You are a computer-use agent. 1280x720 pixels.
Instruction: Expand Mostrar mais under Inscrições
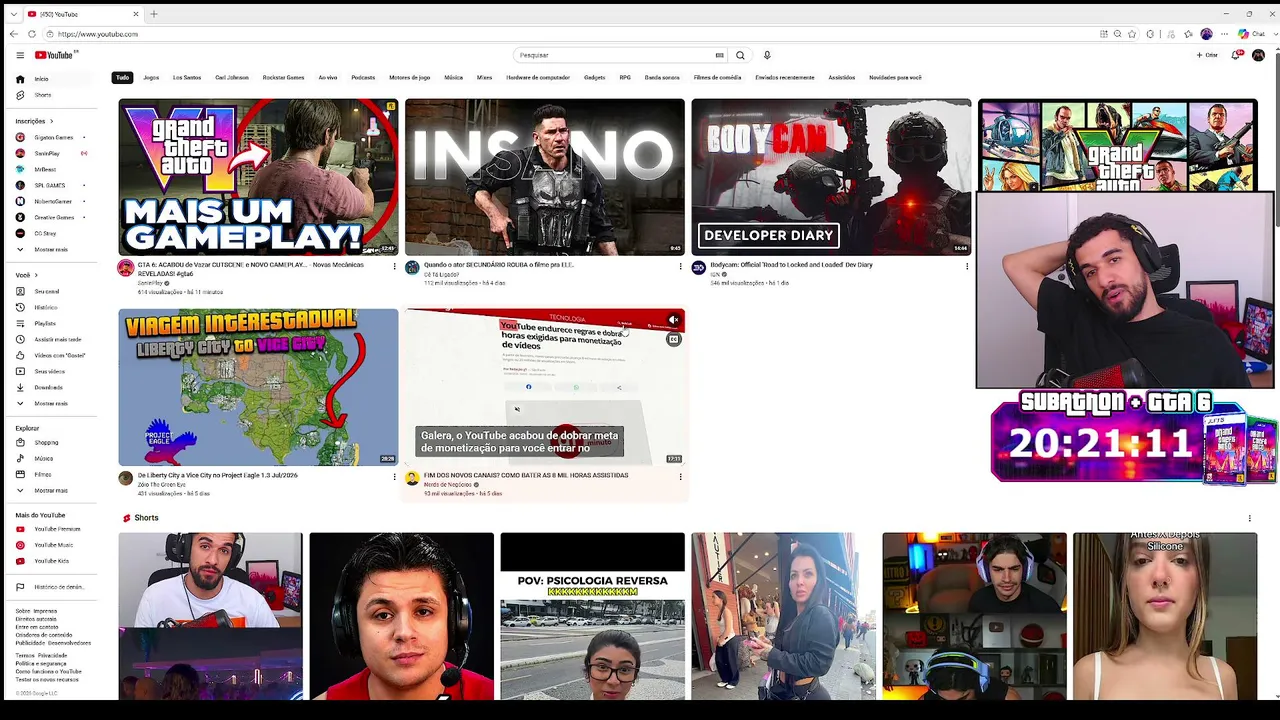(51, 249)
